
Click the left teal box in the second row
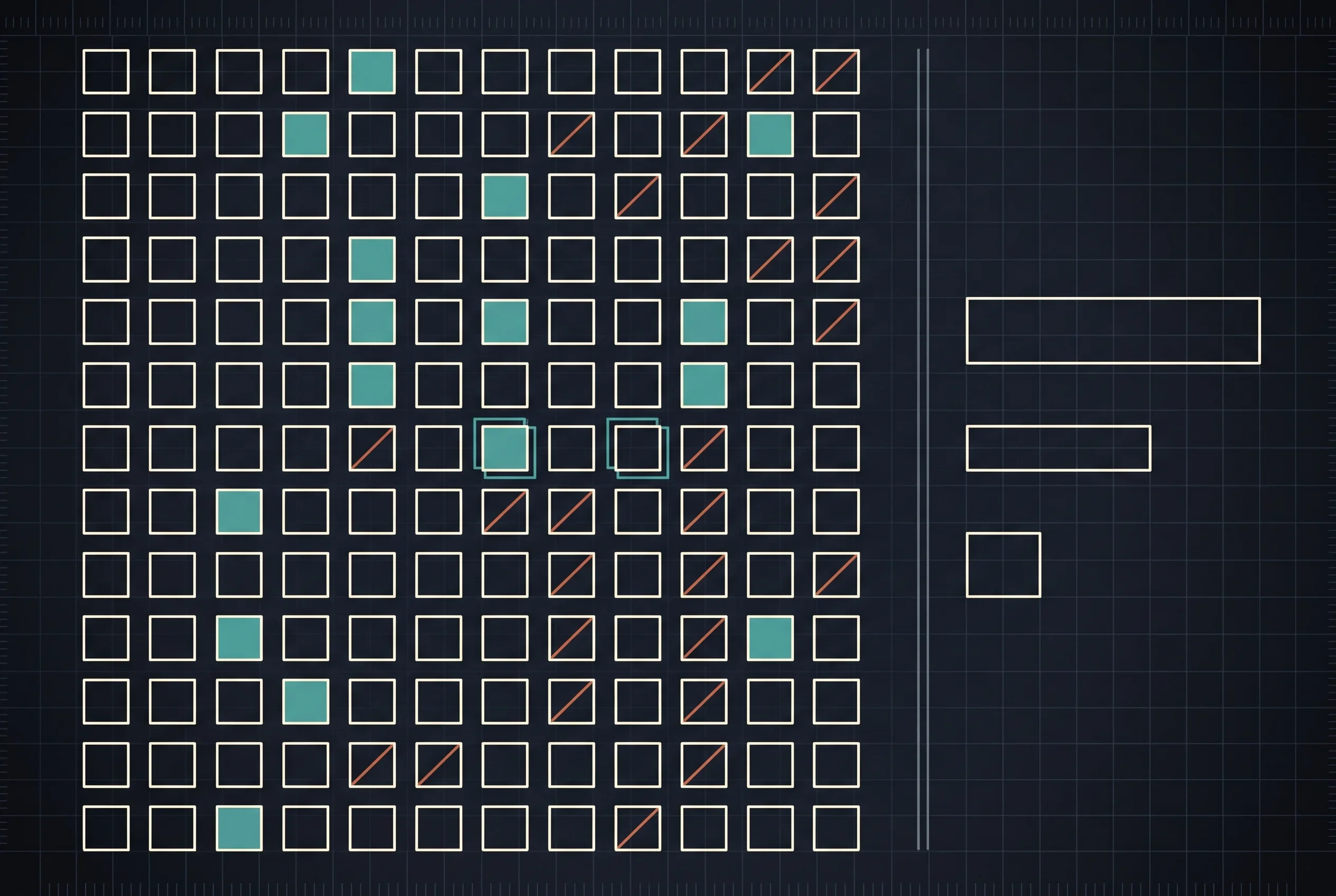306,134
